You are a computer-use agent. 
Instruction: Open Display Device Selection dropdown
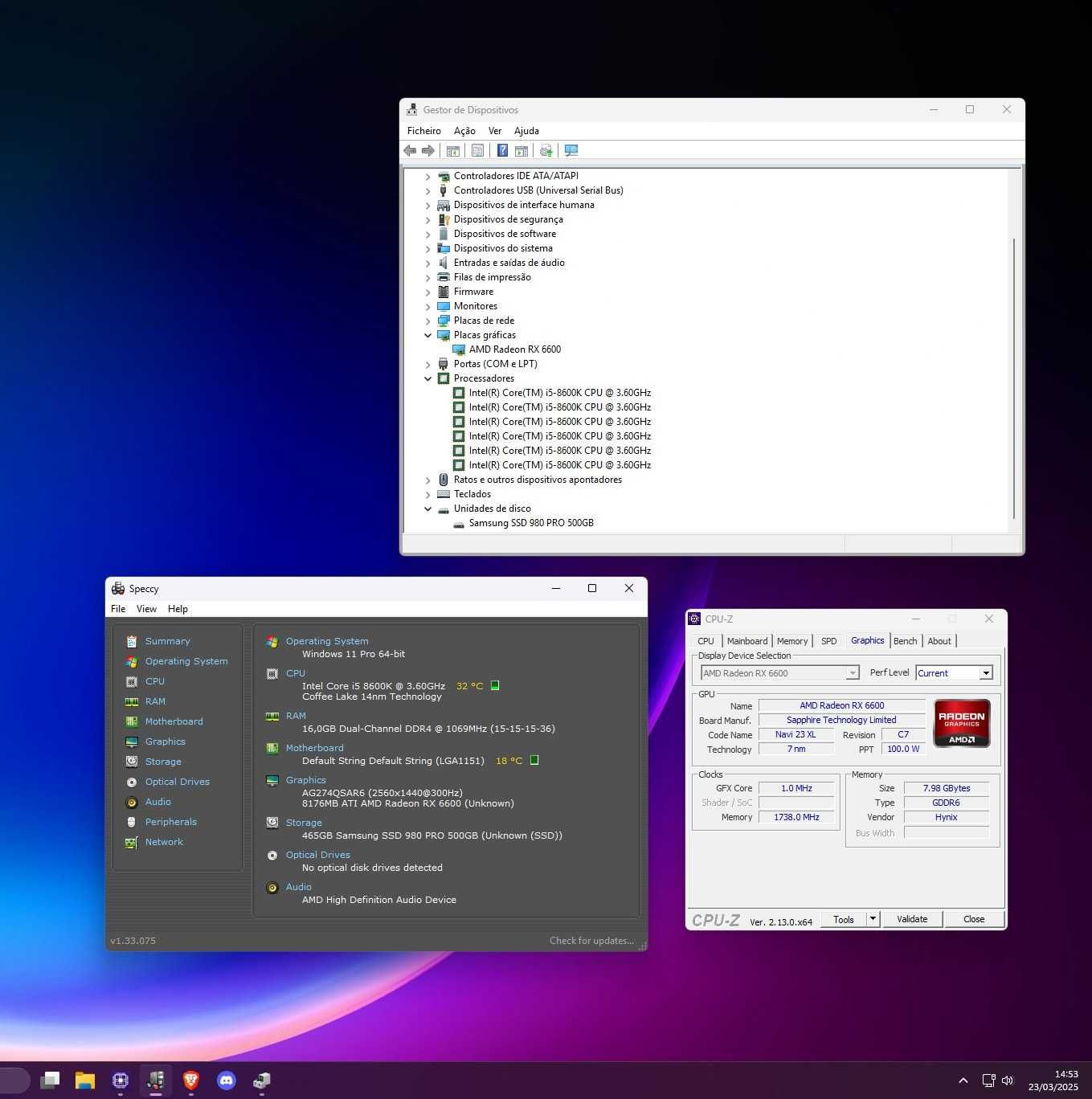coord(779,673)
